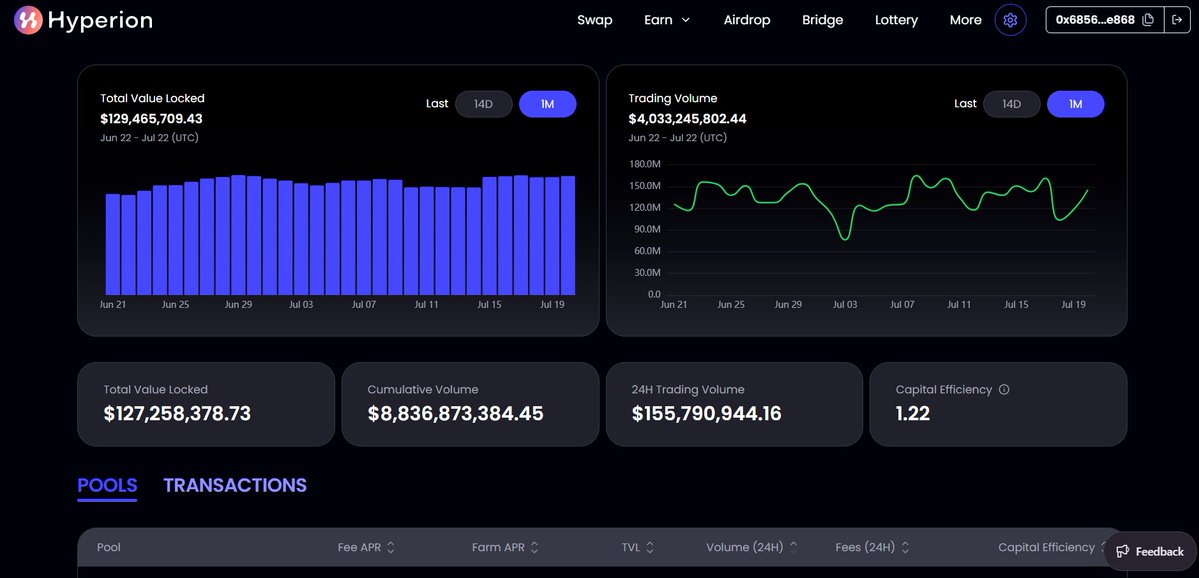Click the Capital Efficiency column header

[x=1046, y=547]
